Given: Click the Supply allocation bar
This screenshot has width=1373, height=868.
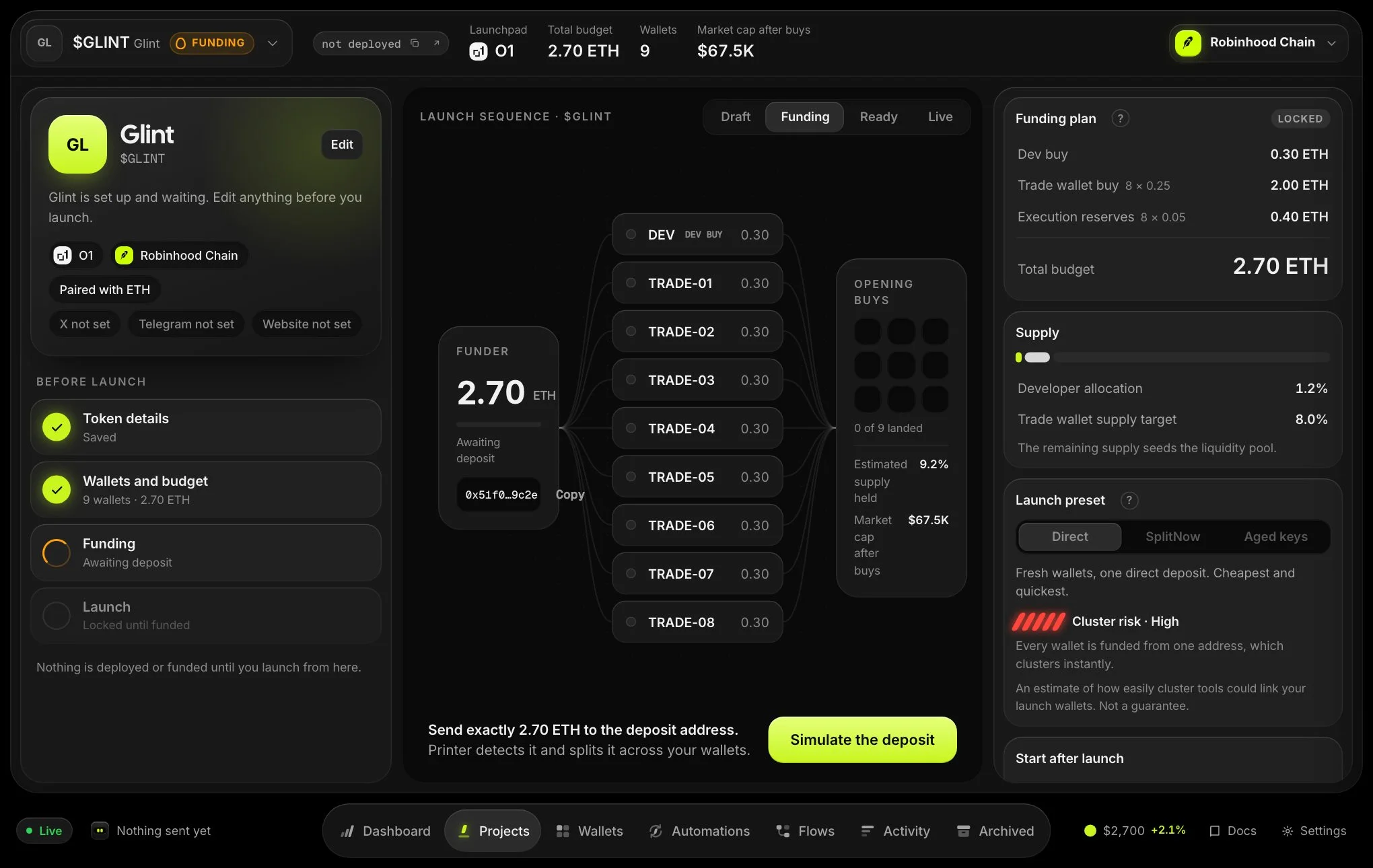Looking at the screenshot, I should coord(1172,357).
